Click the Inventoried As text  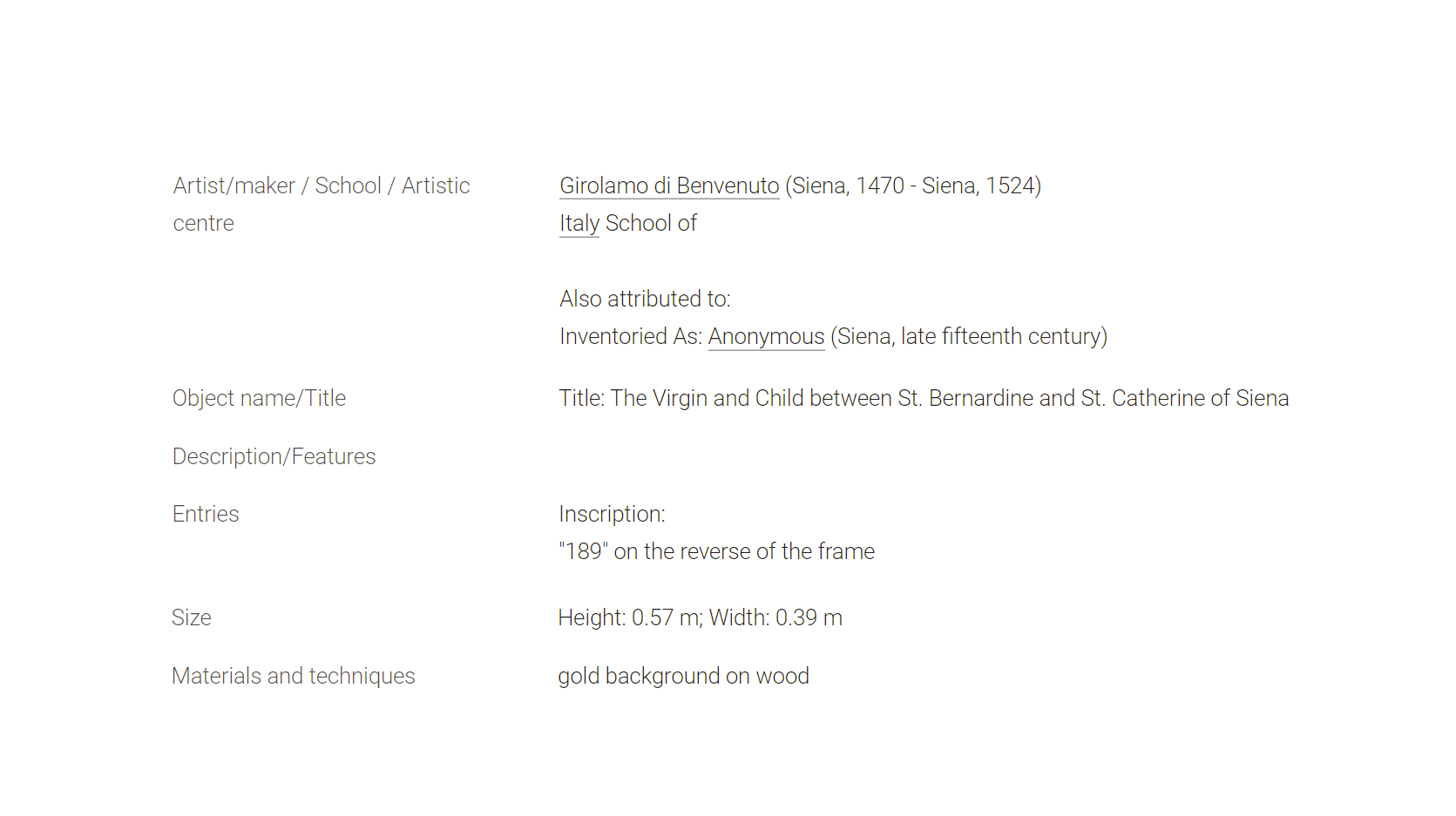(631, 336)
